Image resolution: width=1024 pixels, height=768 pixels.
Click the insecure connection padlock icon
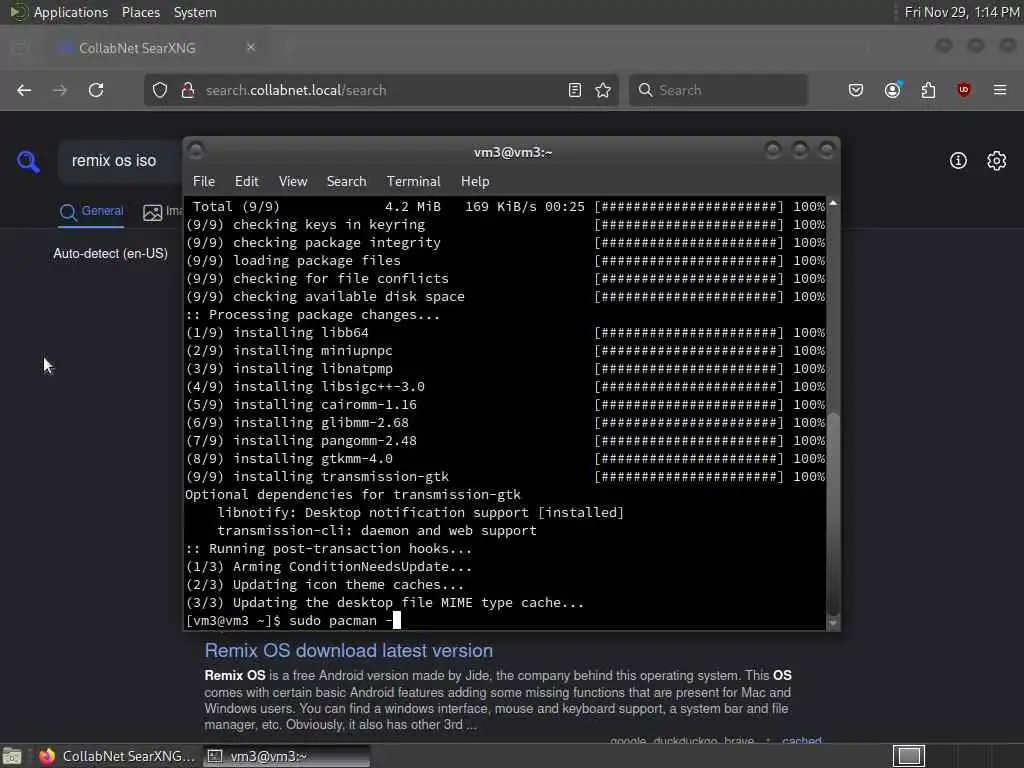187,90
